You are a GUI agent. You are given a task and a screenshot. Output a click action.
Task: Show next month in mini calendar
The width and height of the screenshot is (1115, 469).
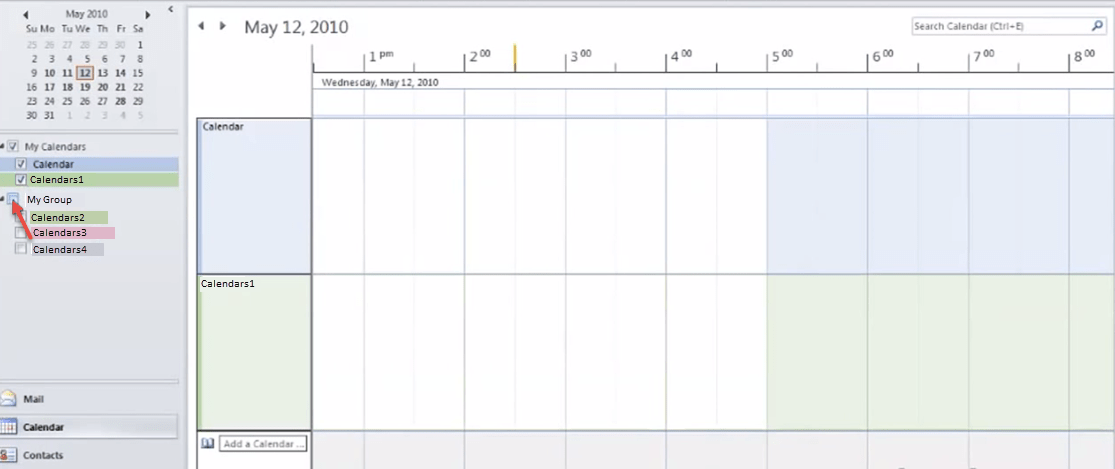148,15
